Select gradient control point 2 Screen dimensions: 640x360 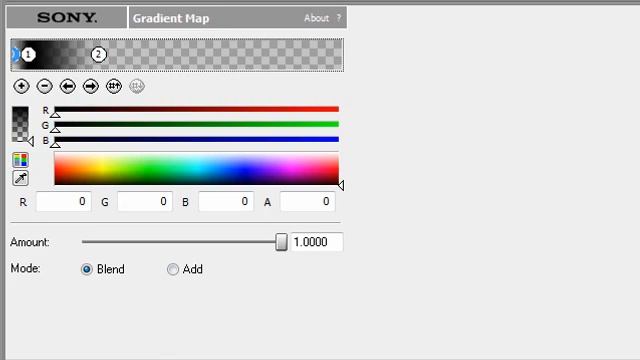(x=98, y=54)
